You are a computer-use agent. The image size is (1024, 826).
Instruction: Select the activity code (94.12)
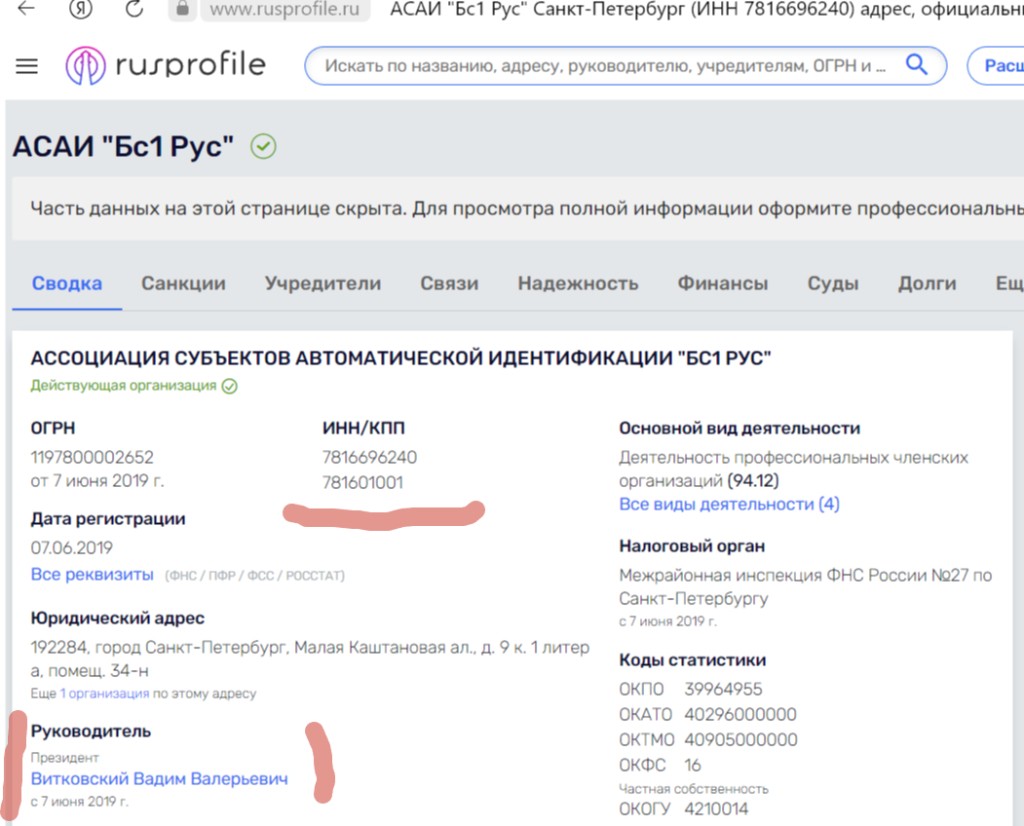(x=753, y=481)
